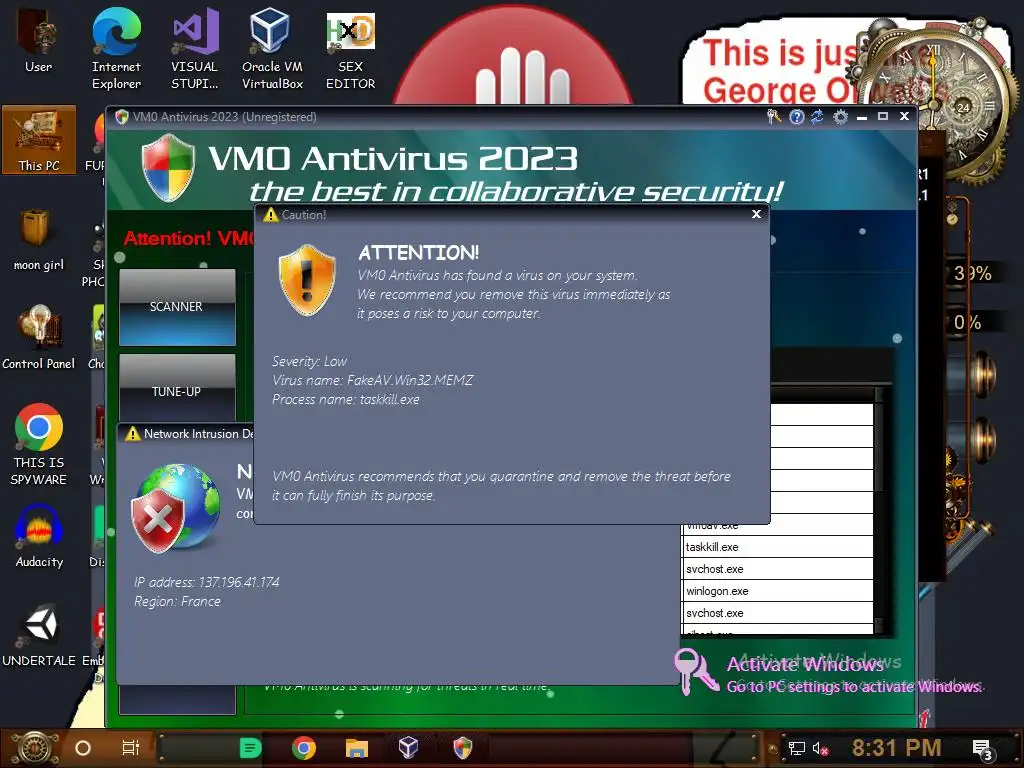1024x768 pixels.
Task: Select winlogon.exe in the process list
Action: 777,591
